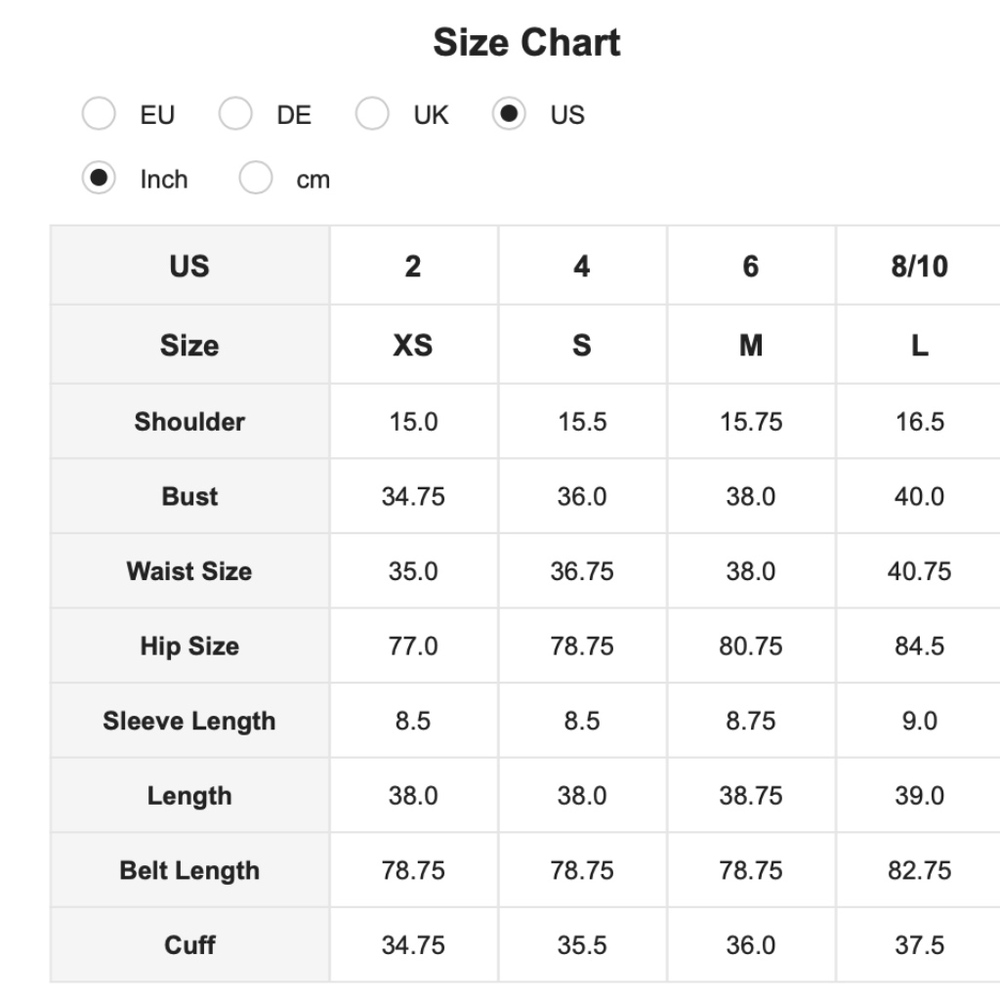Select the US sizing radio button
The height and width of the screenshot is (1000, 1000).
(509, 114)
